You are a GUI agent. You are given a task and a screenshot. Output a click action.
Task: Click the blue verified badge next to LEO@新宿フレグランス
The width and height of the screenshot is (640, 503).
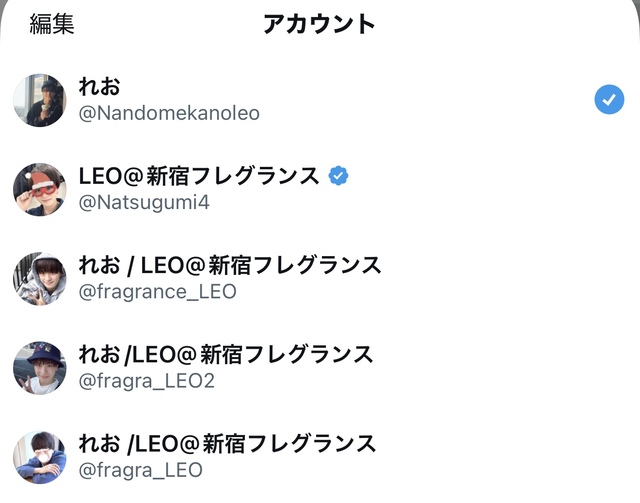coord(339,176)
